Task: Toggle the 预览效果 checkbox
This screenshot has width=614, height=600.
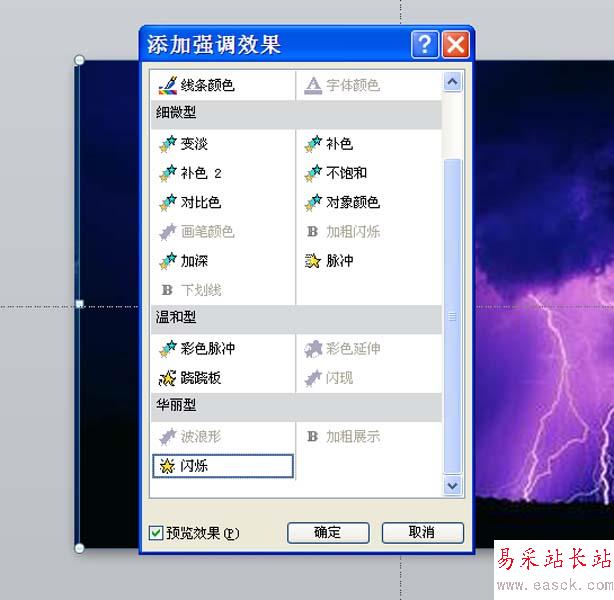Action: click(x=156, y=533)
